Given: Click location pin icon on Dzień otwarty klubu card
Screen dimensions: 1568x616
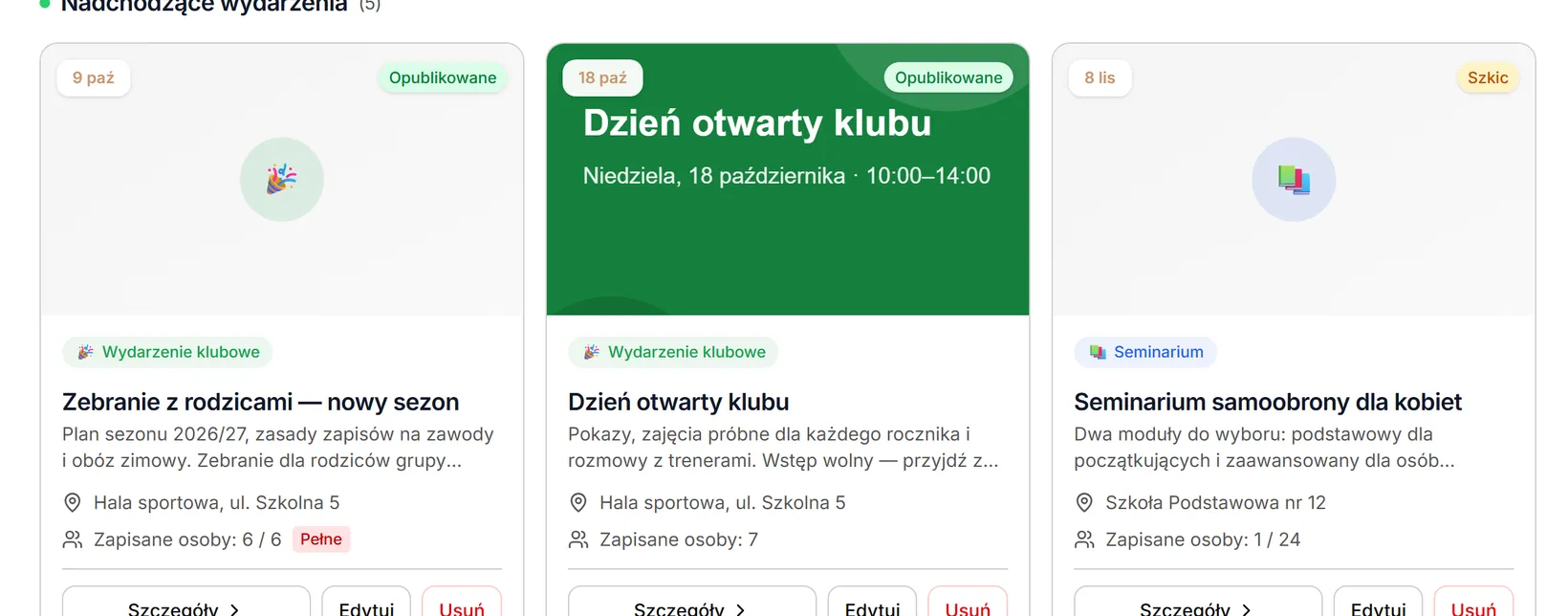Looking at the screenshot, I should [577, 502].
